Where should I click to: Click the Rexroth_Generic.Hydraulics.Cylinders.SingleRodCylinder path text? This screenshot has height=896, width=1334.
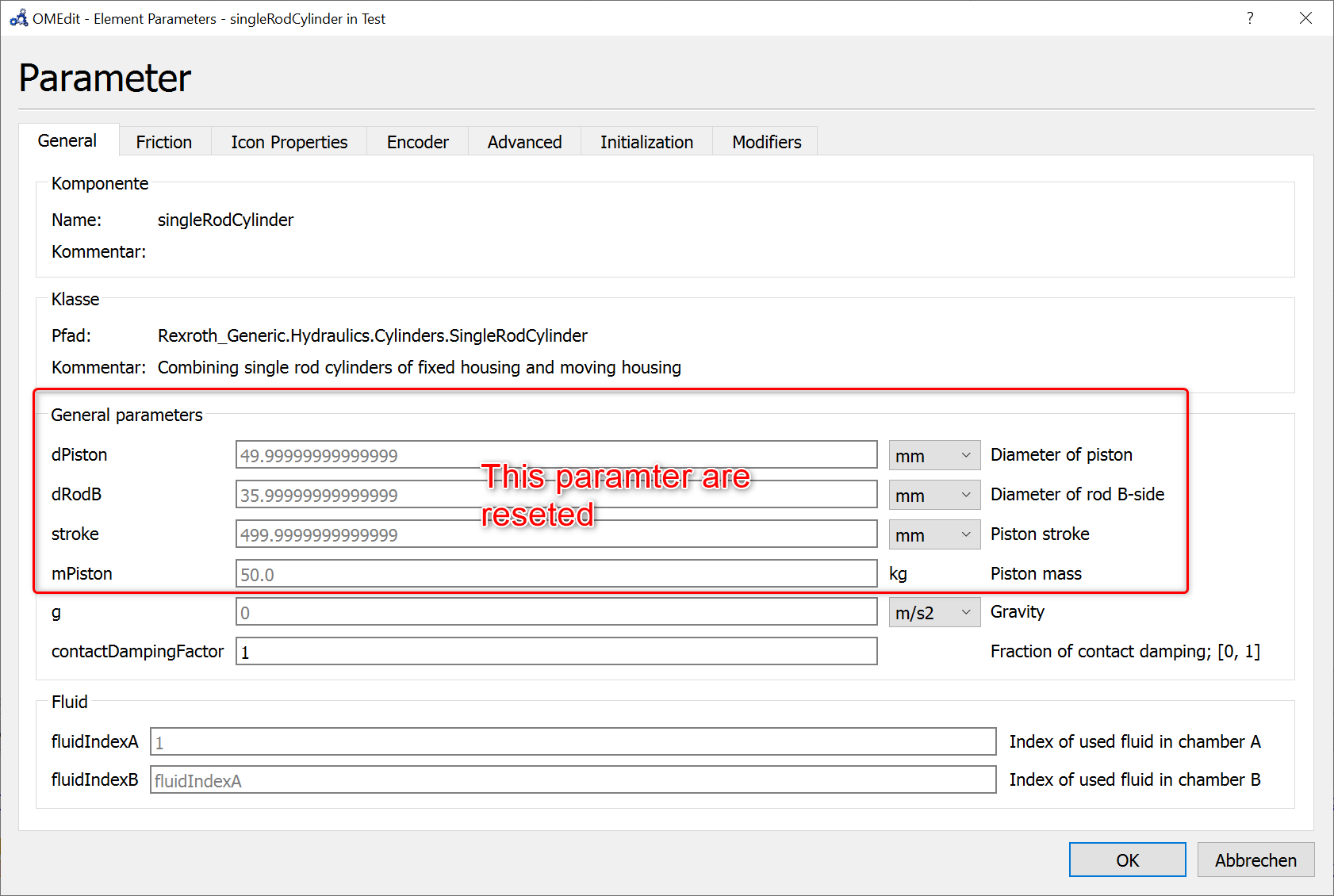click(x=373, y=335)
